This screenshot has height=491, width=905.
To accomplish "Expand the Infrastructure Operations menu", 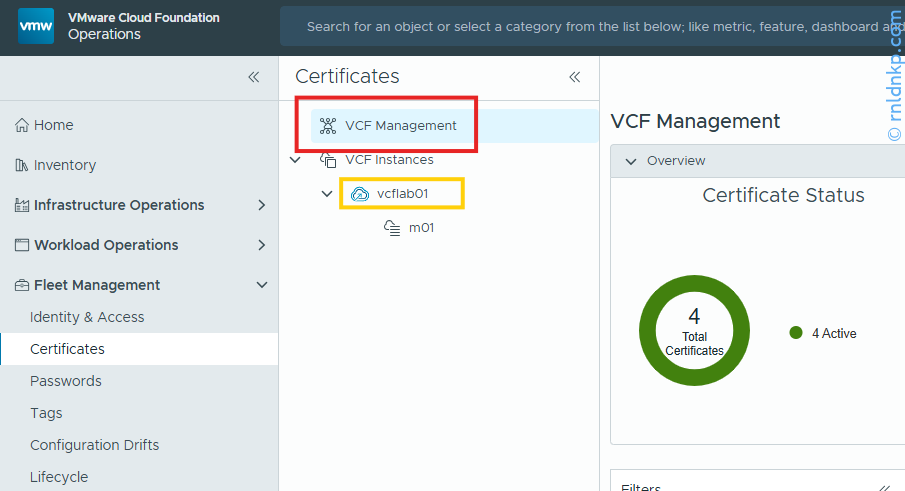I will (262, 205).
